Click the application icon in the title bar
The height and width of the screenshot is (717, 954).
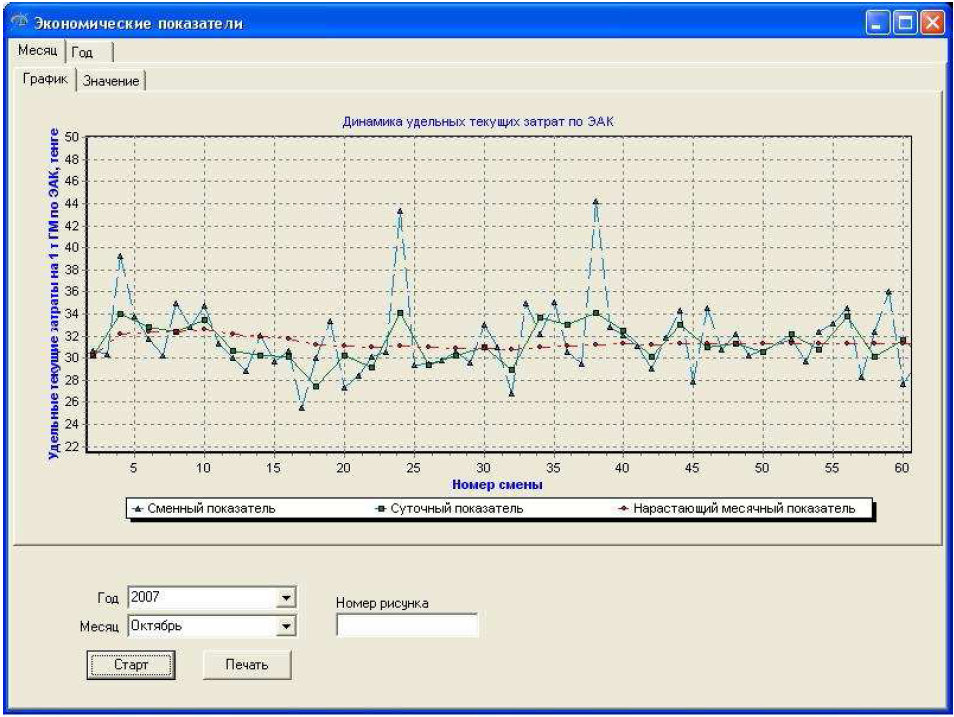pos(20,22)
